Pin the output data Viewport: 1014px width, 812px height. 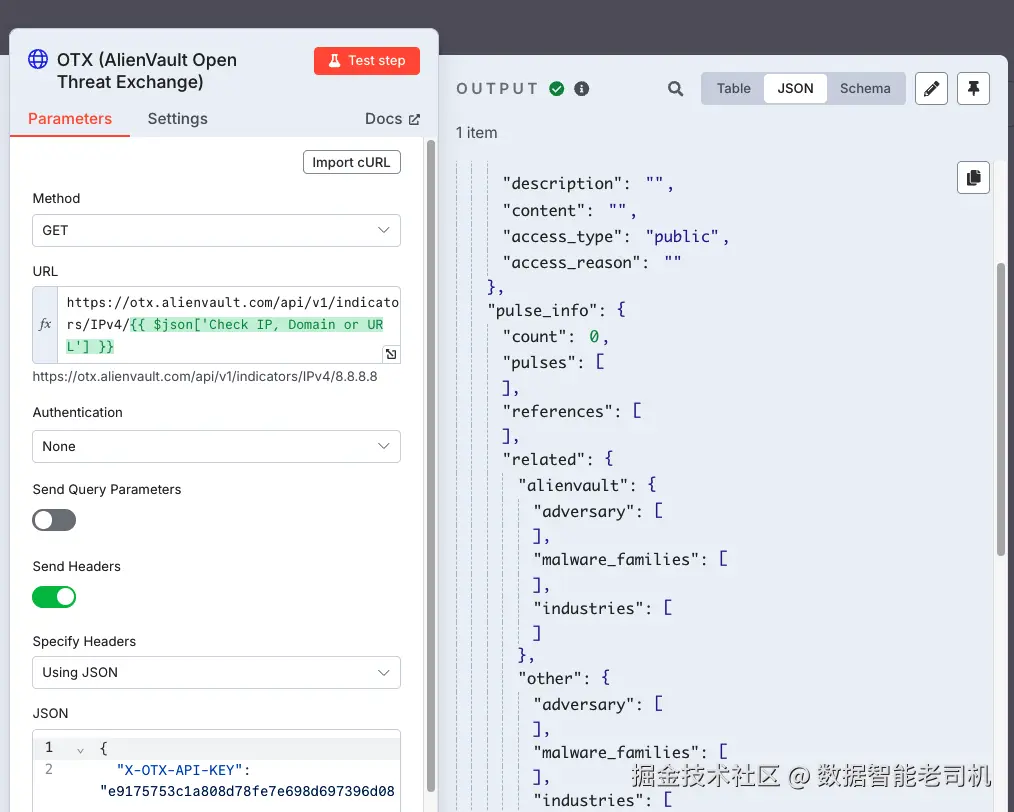[x=973, y=89]
